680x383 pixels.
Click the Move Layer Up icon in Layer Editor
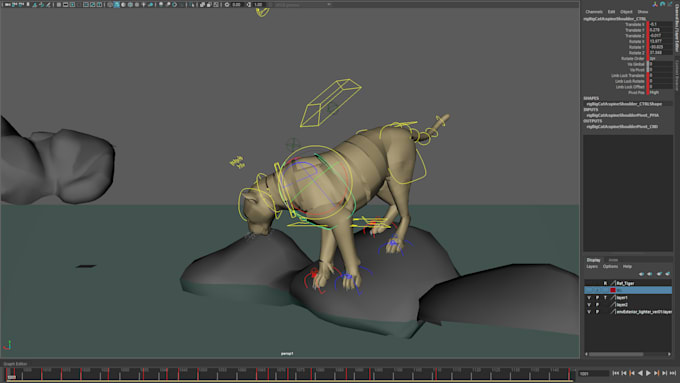[x=641, y=274]
